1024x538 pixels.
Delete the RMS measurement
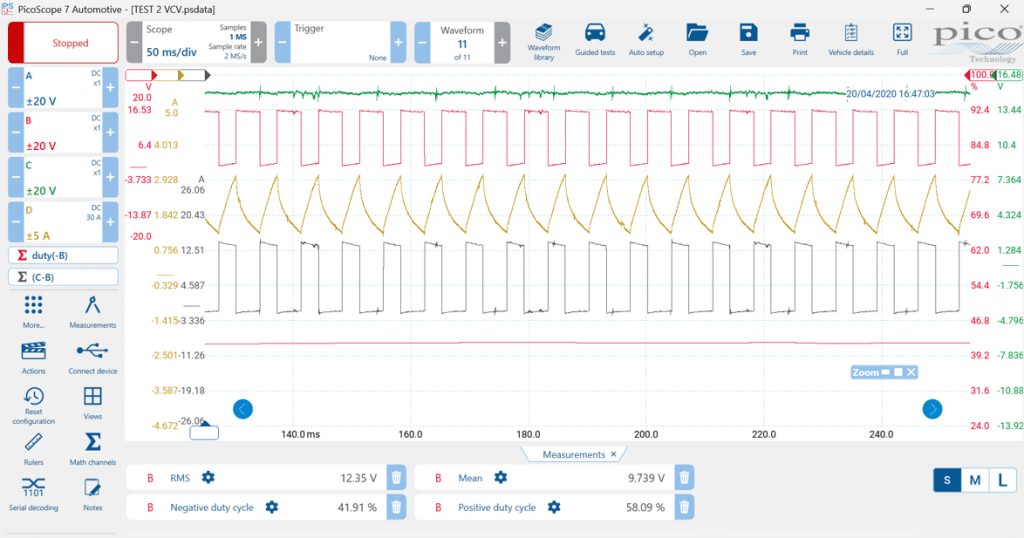[x=396, y=477]
